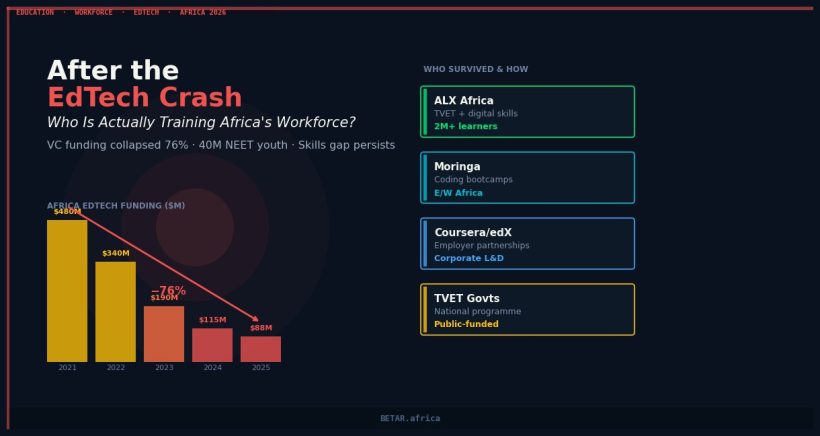Click the 2021 axis label
The width and height of the screenshot is (820, 436).
pos(67,368)
